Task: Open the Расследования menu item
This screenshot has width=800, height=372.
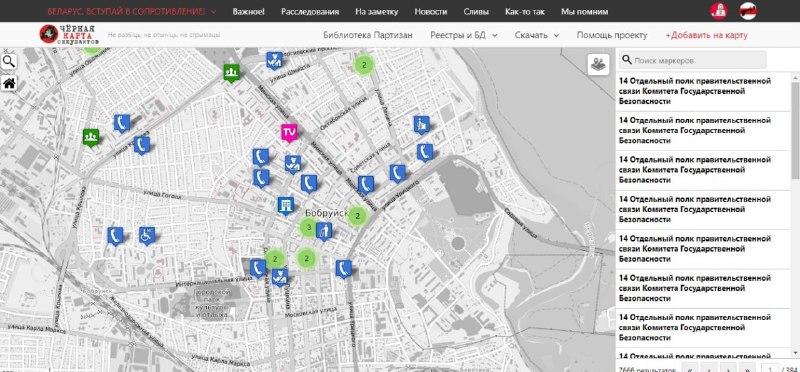Action: tap(310, 11)
